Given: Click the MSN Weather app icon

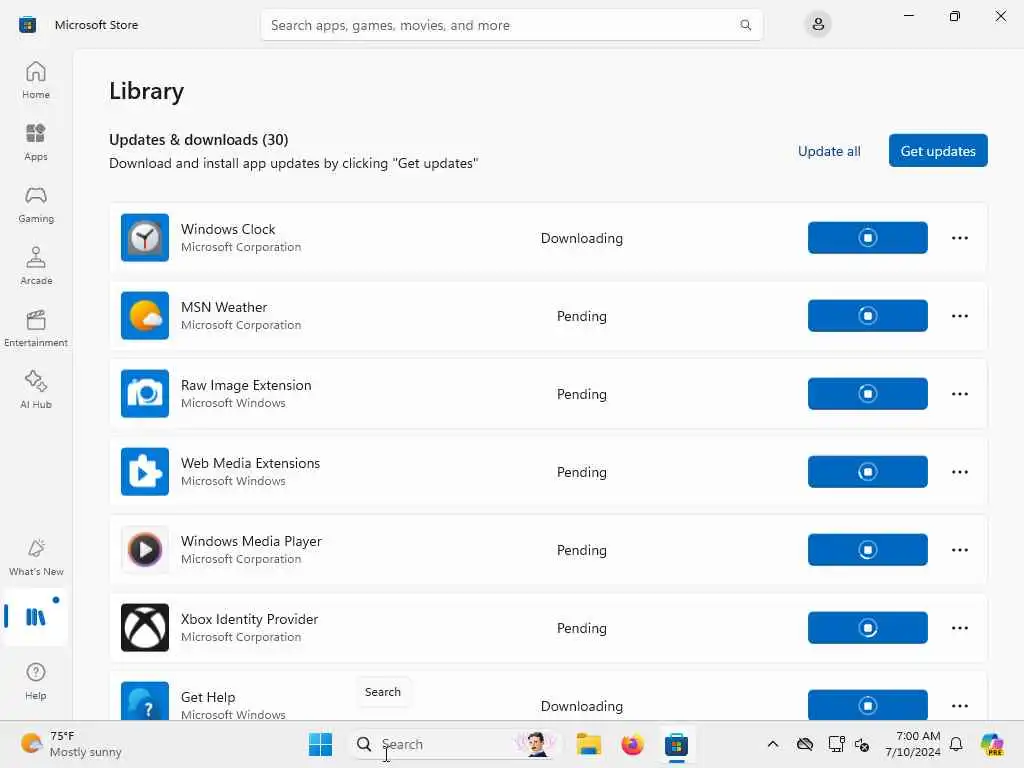Looking at the screenshot, I should tap(145, 315).
